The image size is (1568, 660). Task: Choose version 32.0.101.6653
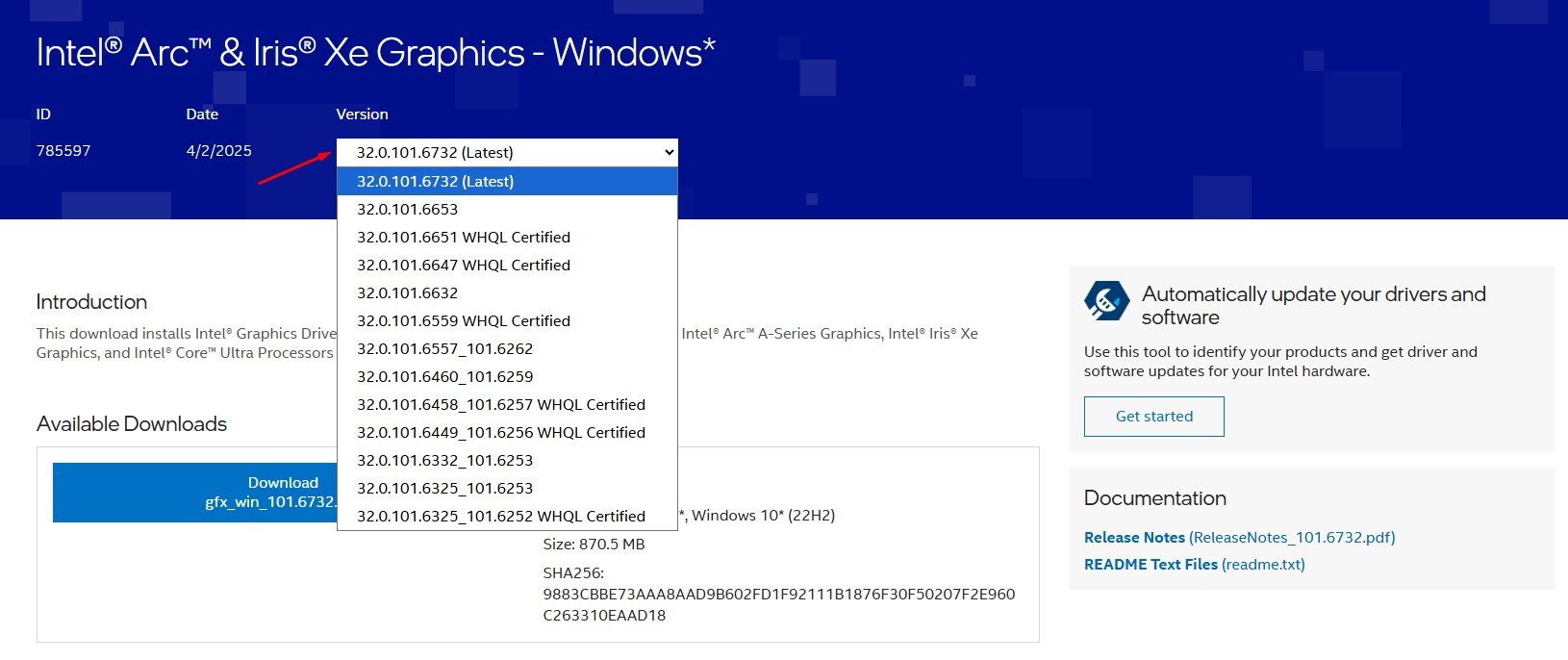(x=507, y=209)
